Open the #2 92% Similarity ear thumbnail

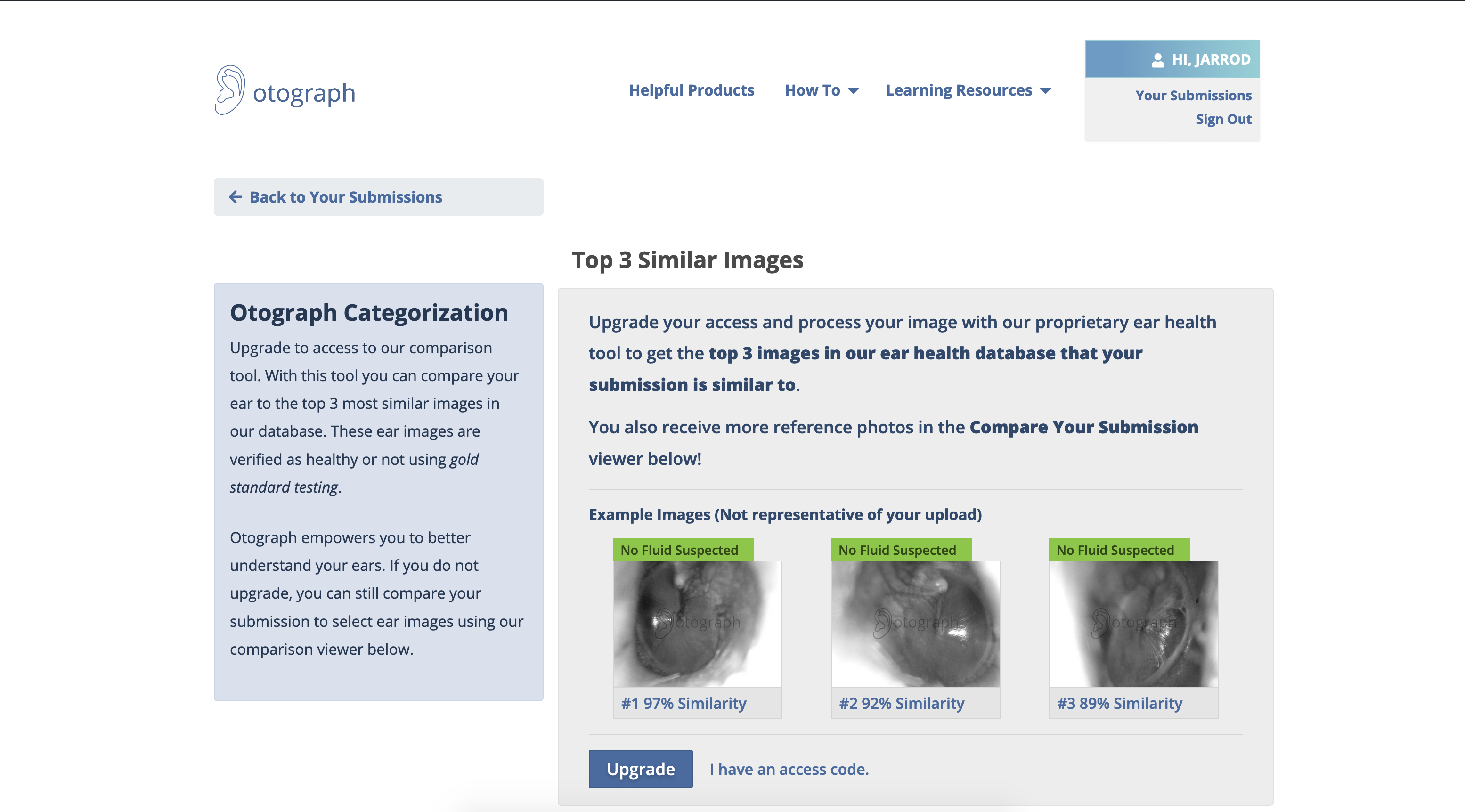[915, 624]
